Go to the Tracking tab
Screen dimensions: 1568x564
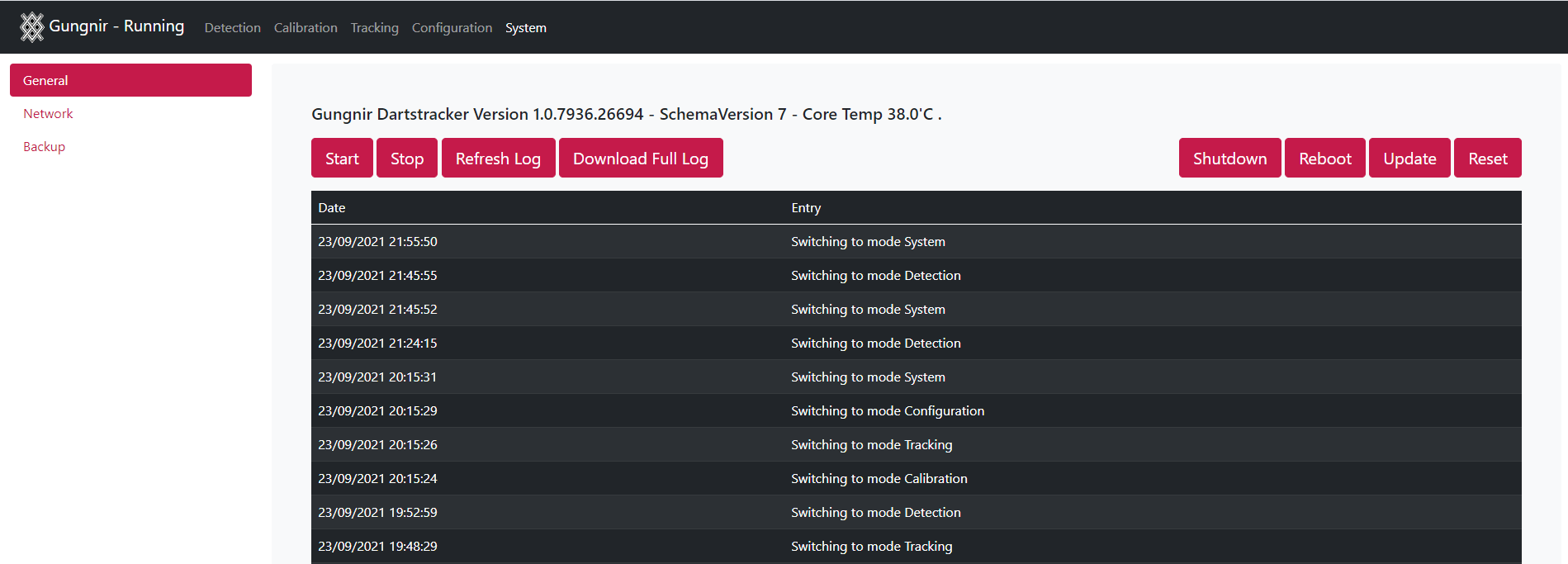(x=374, y=28)
